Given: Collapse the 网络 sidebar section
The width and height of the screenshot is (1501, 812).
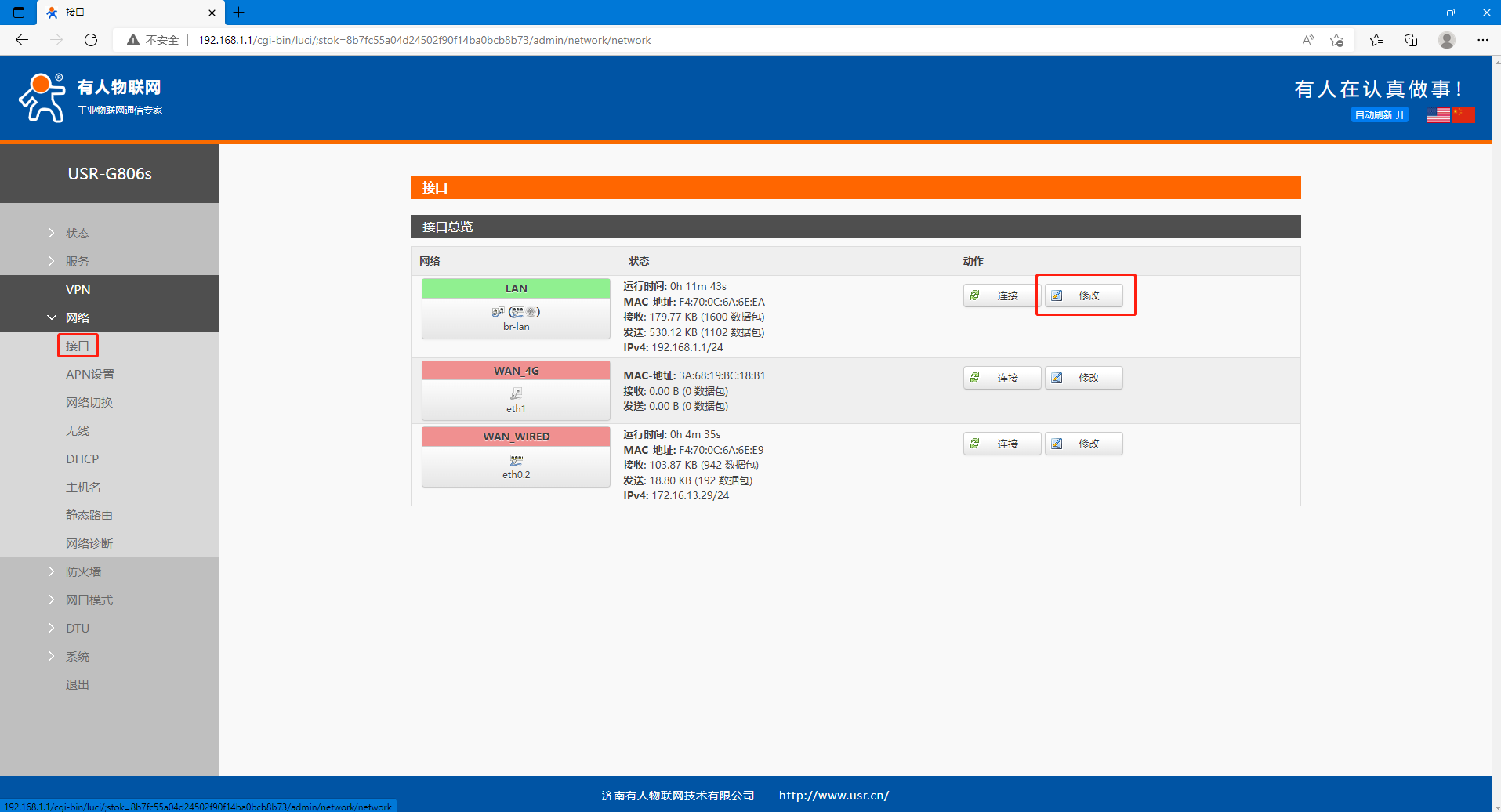Looking at the screenshot, I should tap(77, 317).
